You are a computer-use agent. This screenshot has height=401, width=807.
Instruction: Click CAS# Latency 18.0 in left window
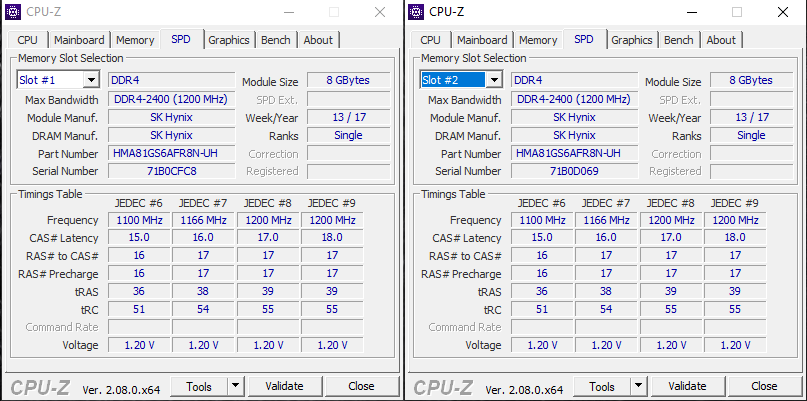click(x=332, y=237)
